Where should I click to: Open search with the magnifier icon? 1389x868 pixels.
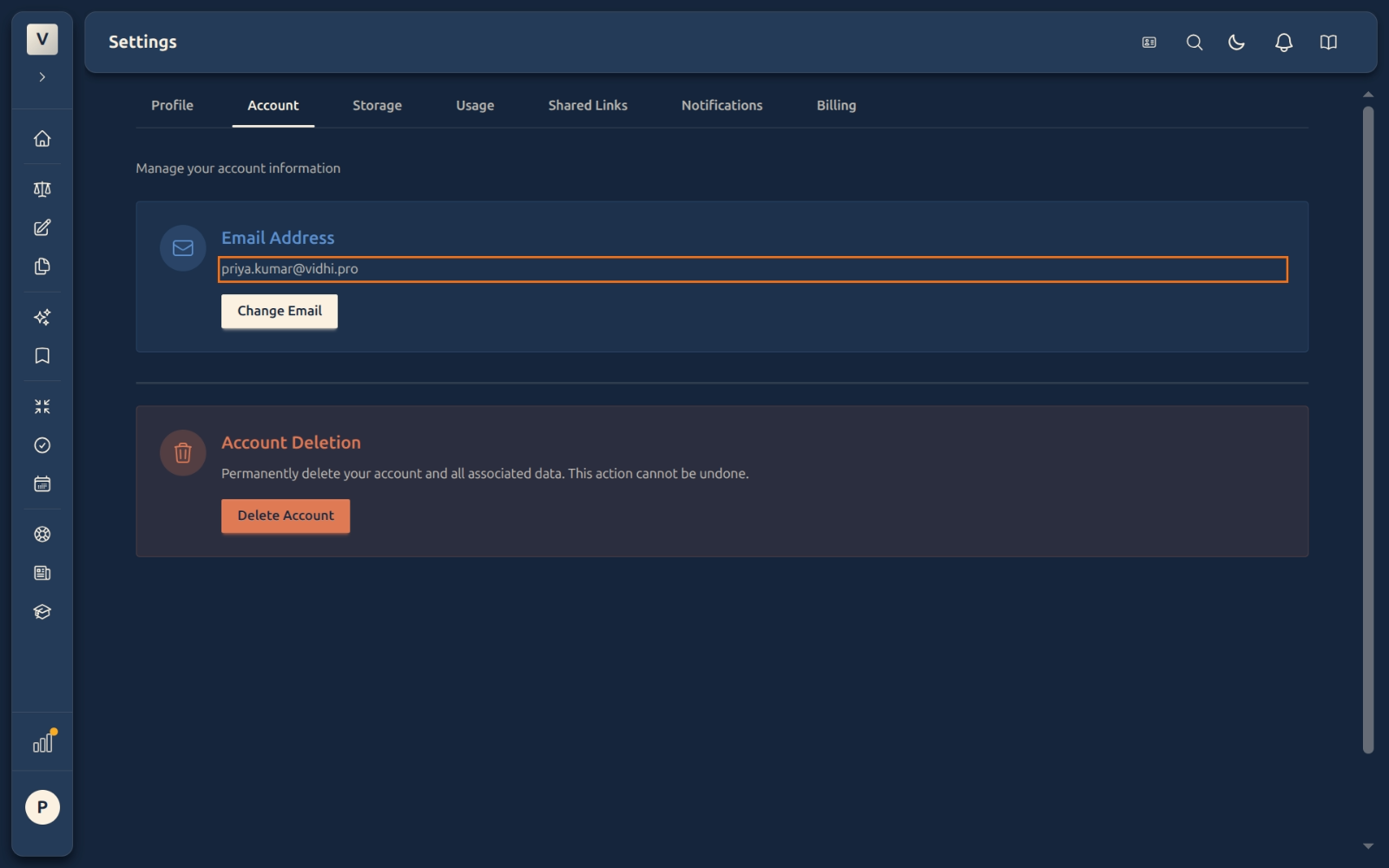pos(1195,42)
